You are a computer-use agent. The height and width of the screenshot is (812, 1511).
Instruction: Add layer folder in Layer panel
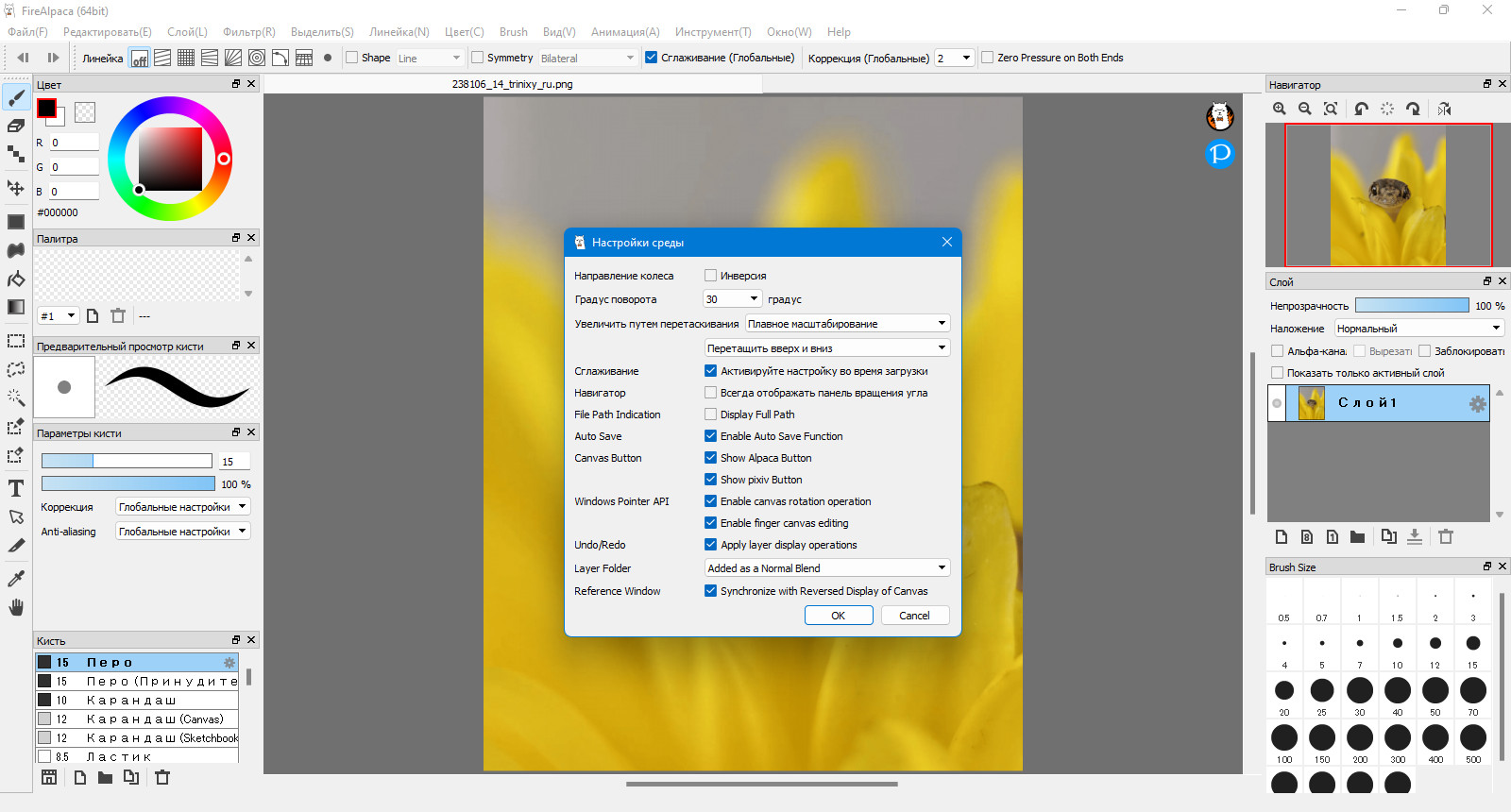pyautogui.click(x=1357, y=536)
